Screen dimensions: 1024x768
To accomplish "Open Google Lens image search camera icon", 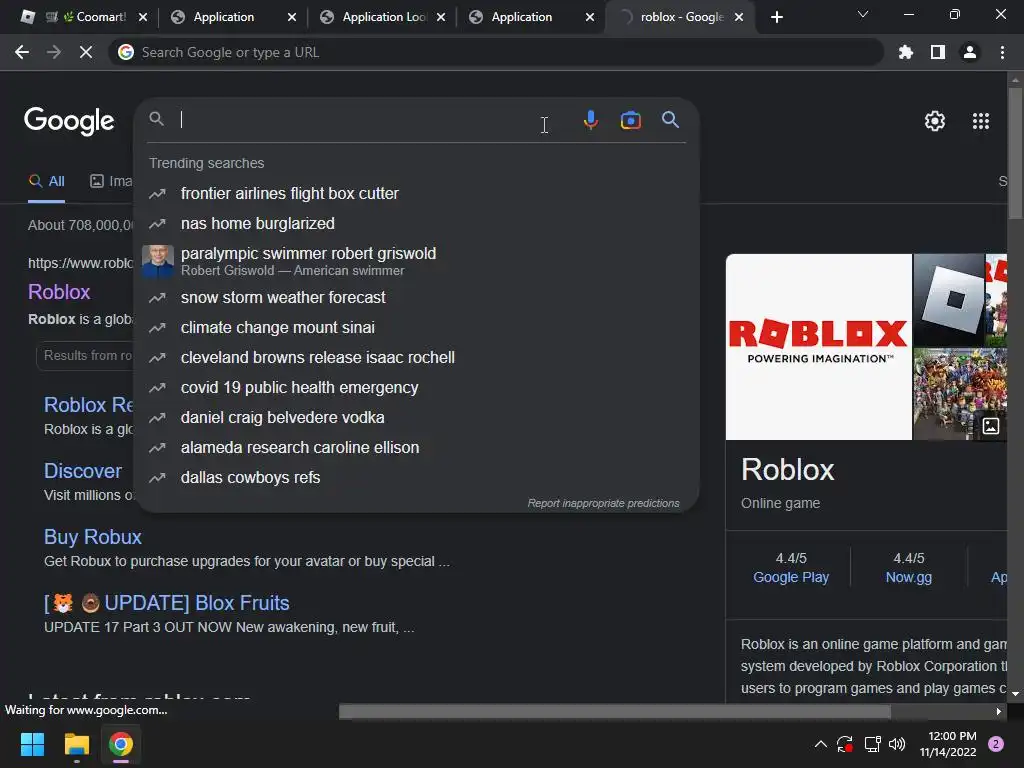I will [x=630, y=120].
